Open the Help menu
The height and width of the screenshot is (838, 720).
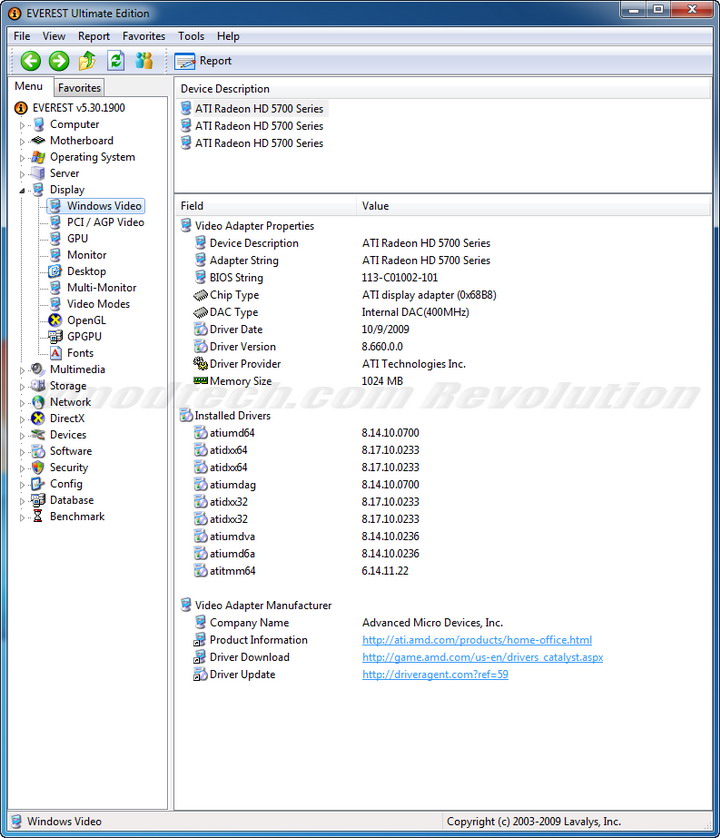click(x=228, y=36)
